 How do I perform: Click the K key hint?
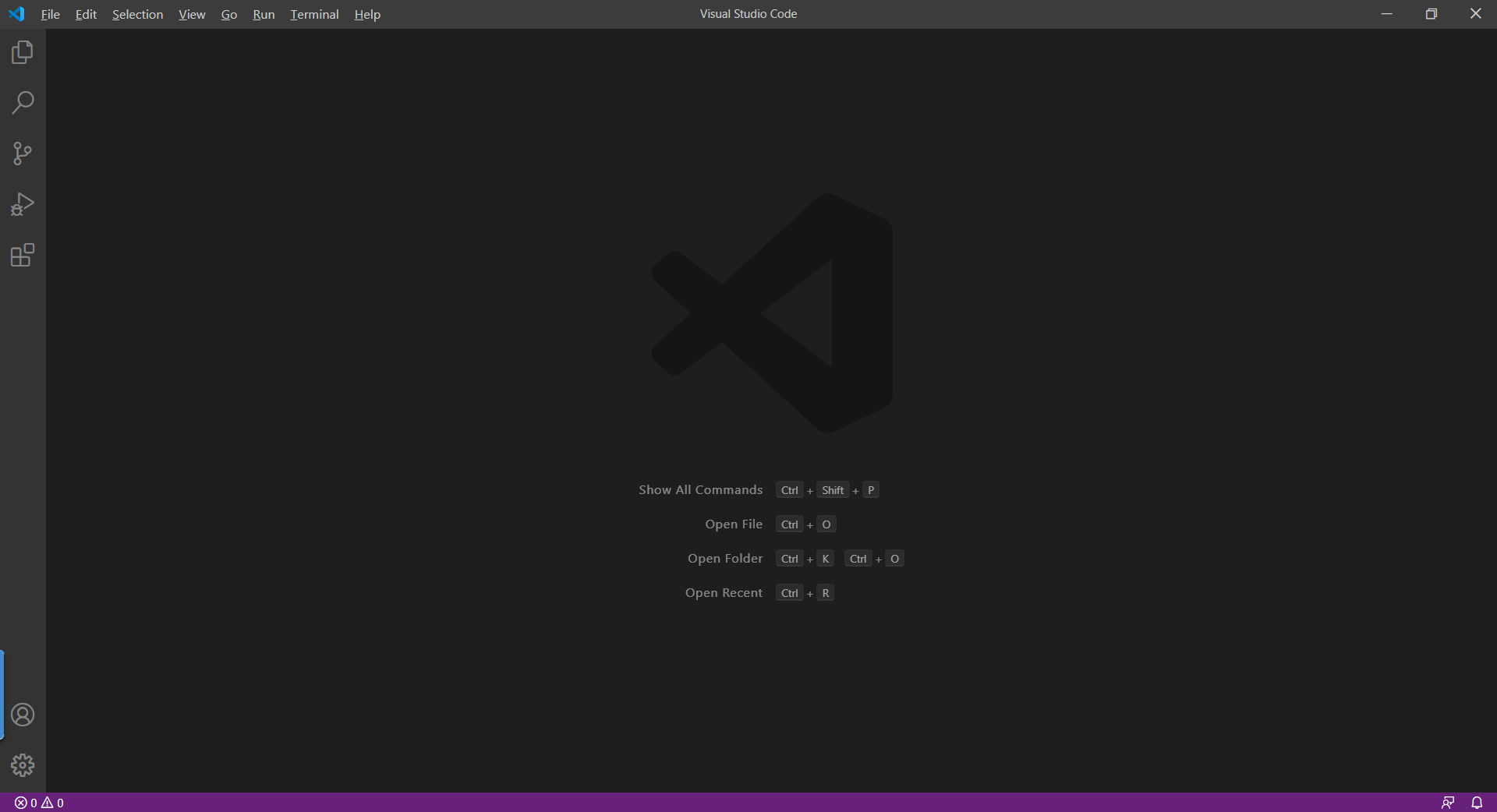(826, 559)
